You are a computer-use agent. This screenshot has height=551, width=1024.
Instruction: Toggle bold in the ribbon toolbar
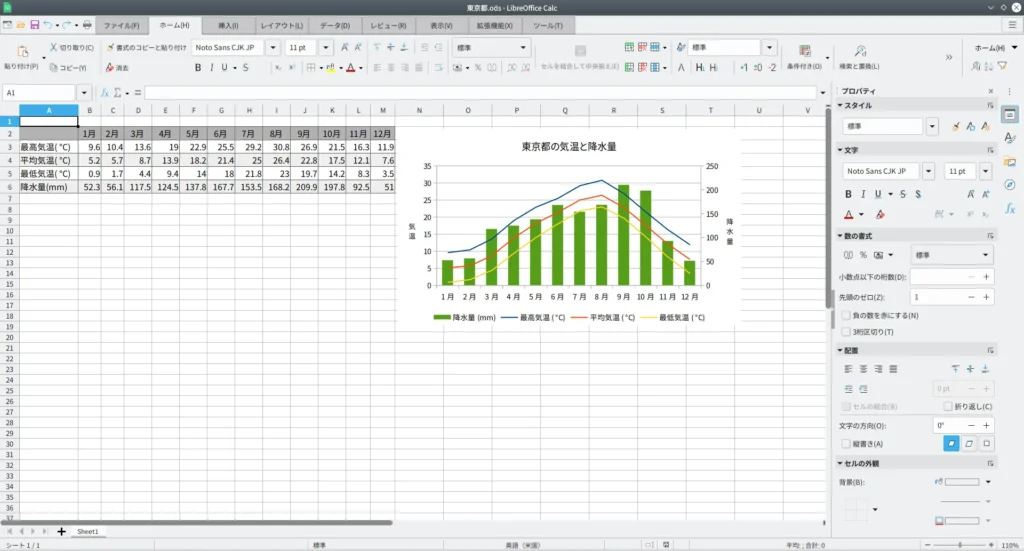198,67
